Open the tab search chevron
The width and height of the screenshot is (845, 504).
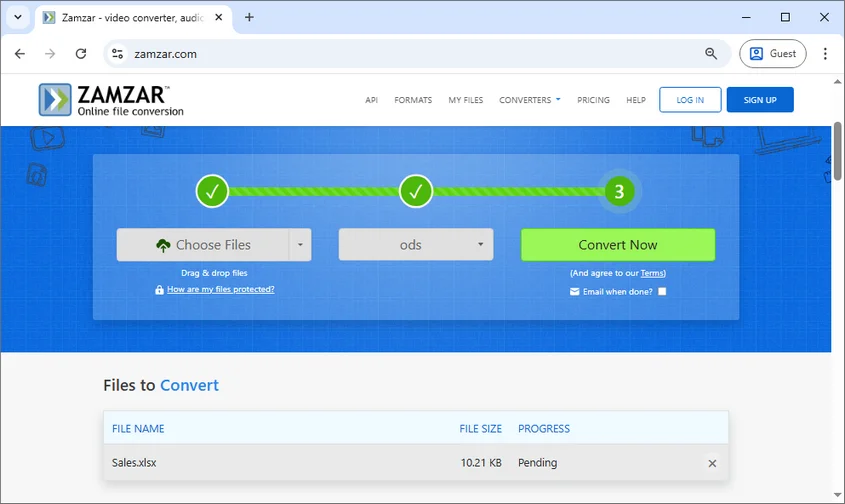pos(18,17)
